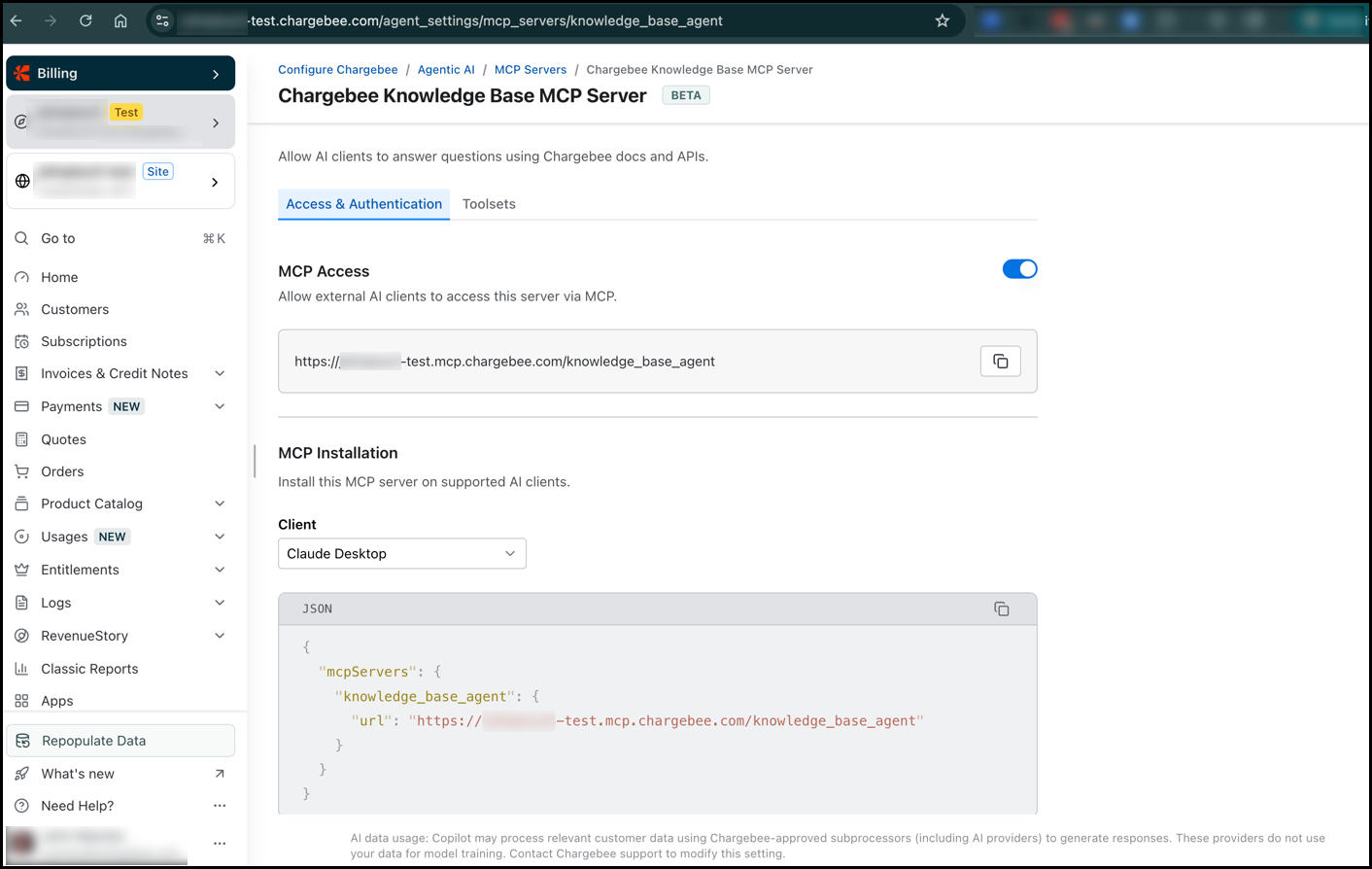Bookmark page with the star icon

942,20
